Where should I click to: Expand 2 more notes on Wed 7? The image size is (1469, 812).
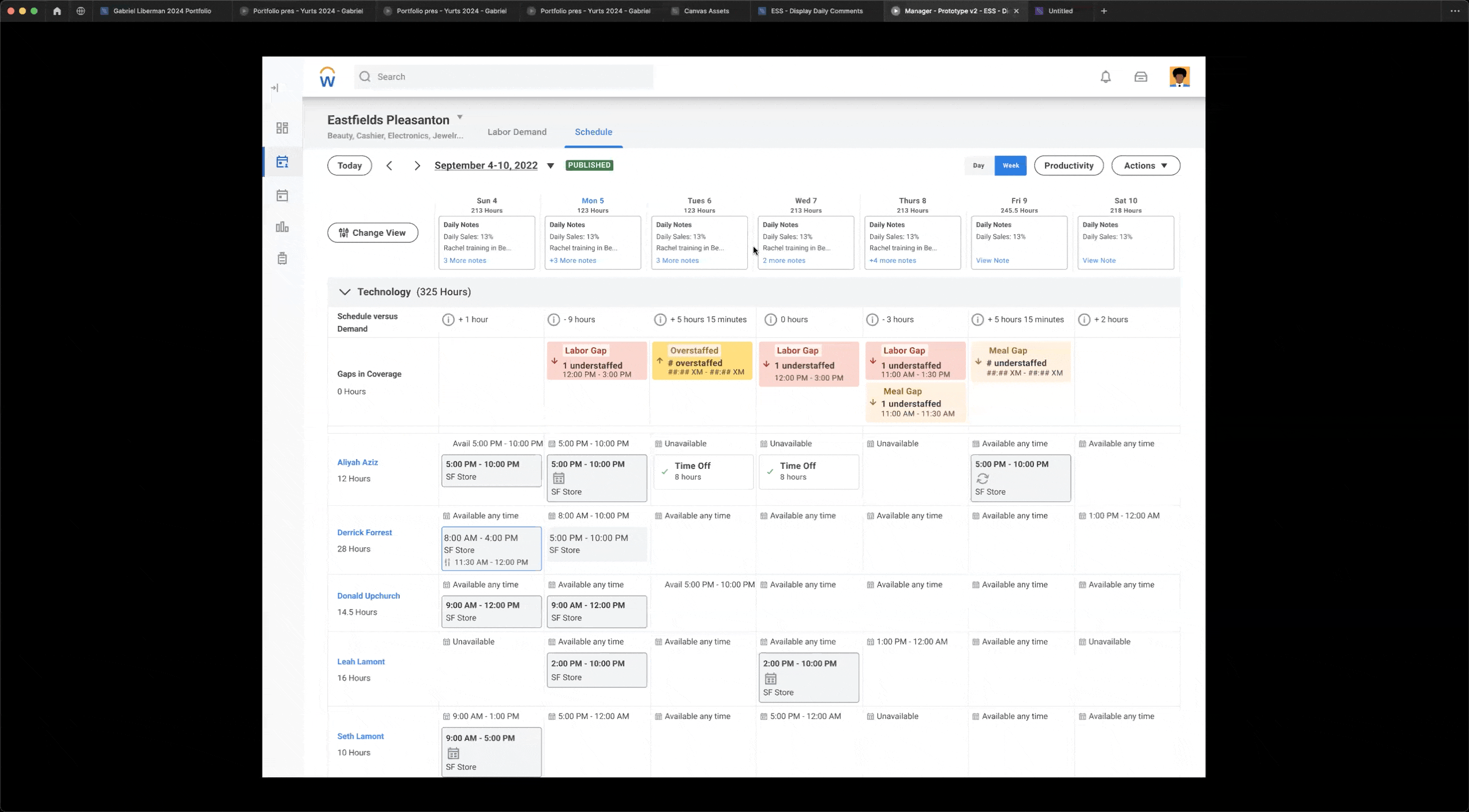[784, 261]
